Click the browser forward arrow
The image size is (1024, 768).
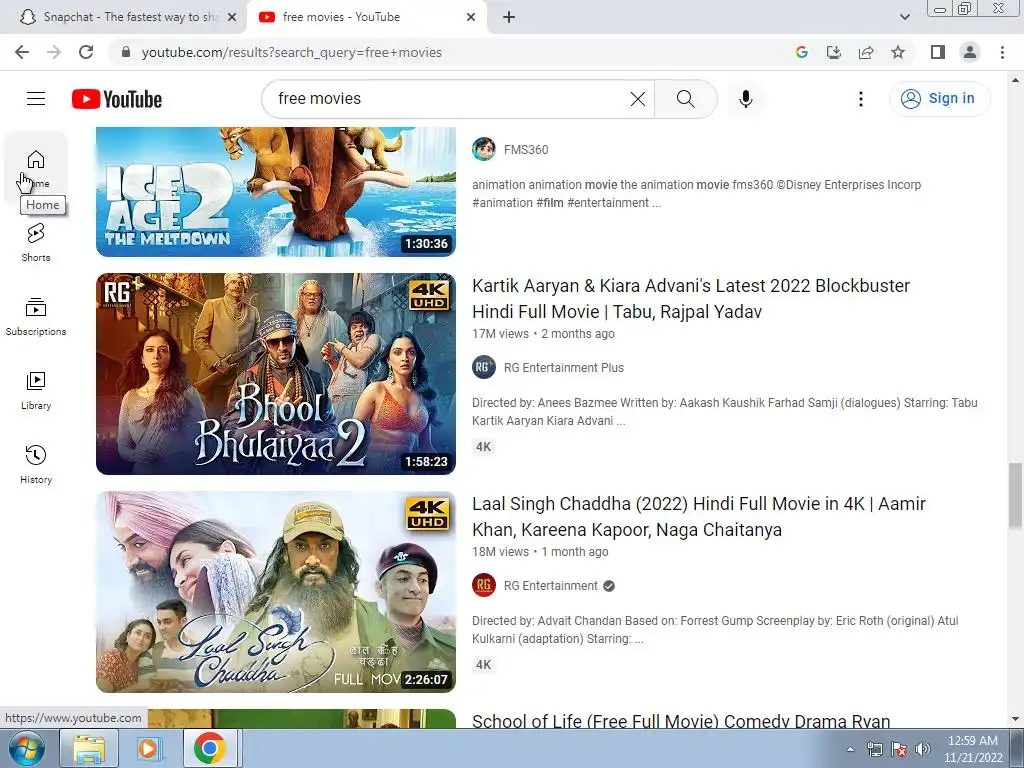[x=54, y=52]
